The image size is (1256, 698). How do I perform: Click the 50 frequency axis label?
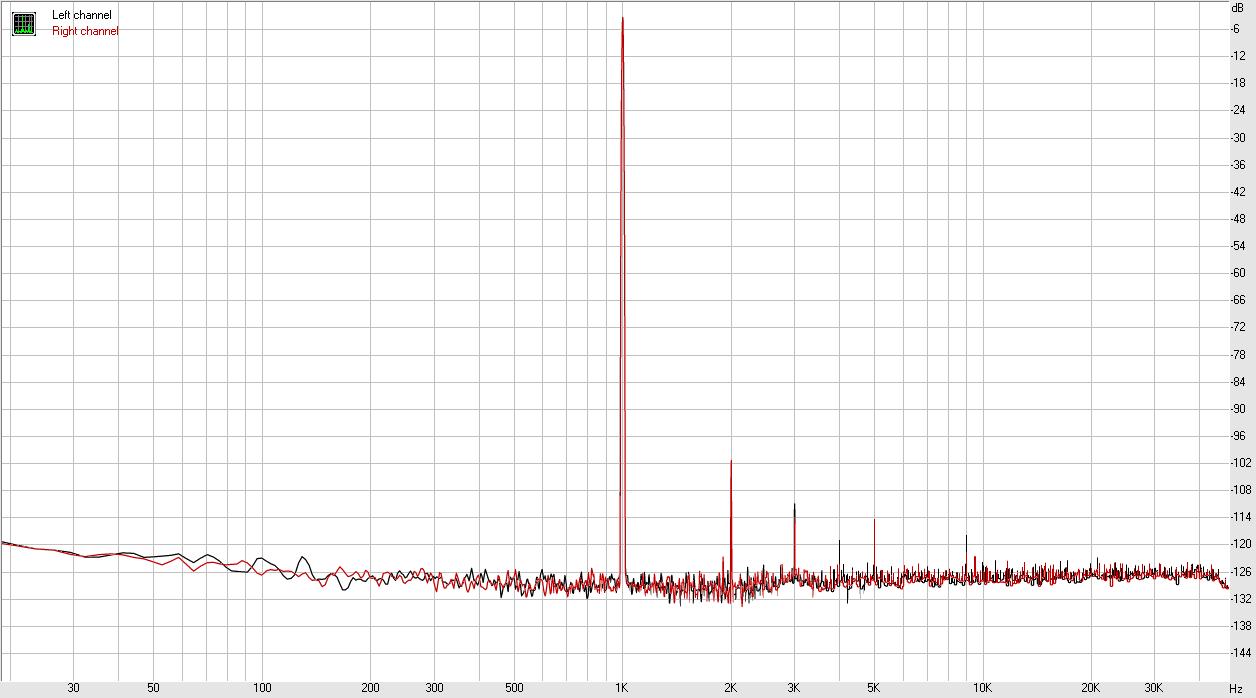click(153, 688)
